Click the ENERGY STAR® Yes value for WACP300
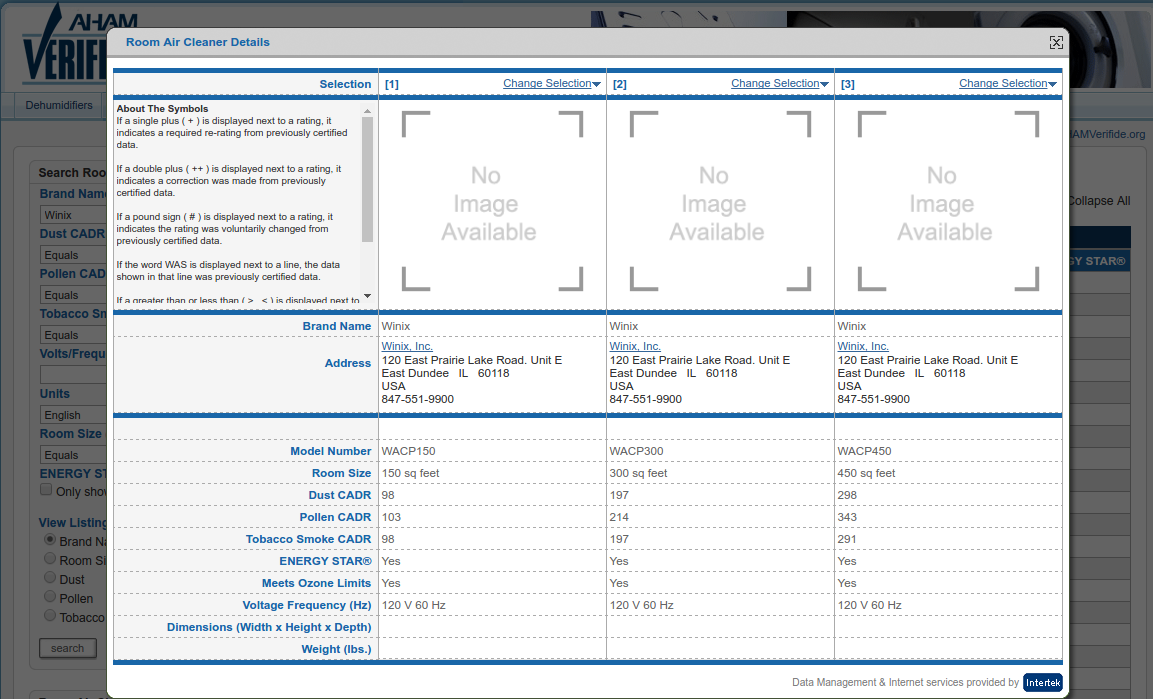The width and height of the screenshot is (1153, 699). point(619,562)
